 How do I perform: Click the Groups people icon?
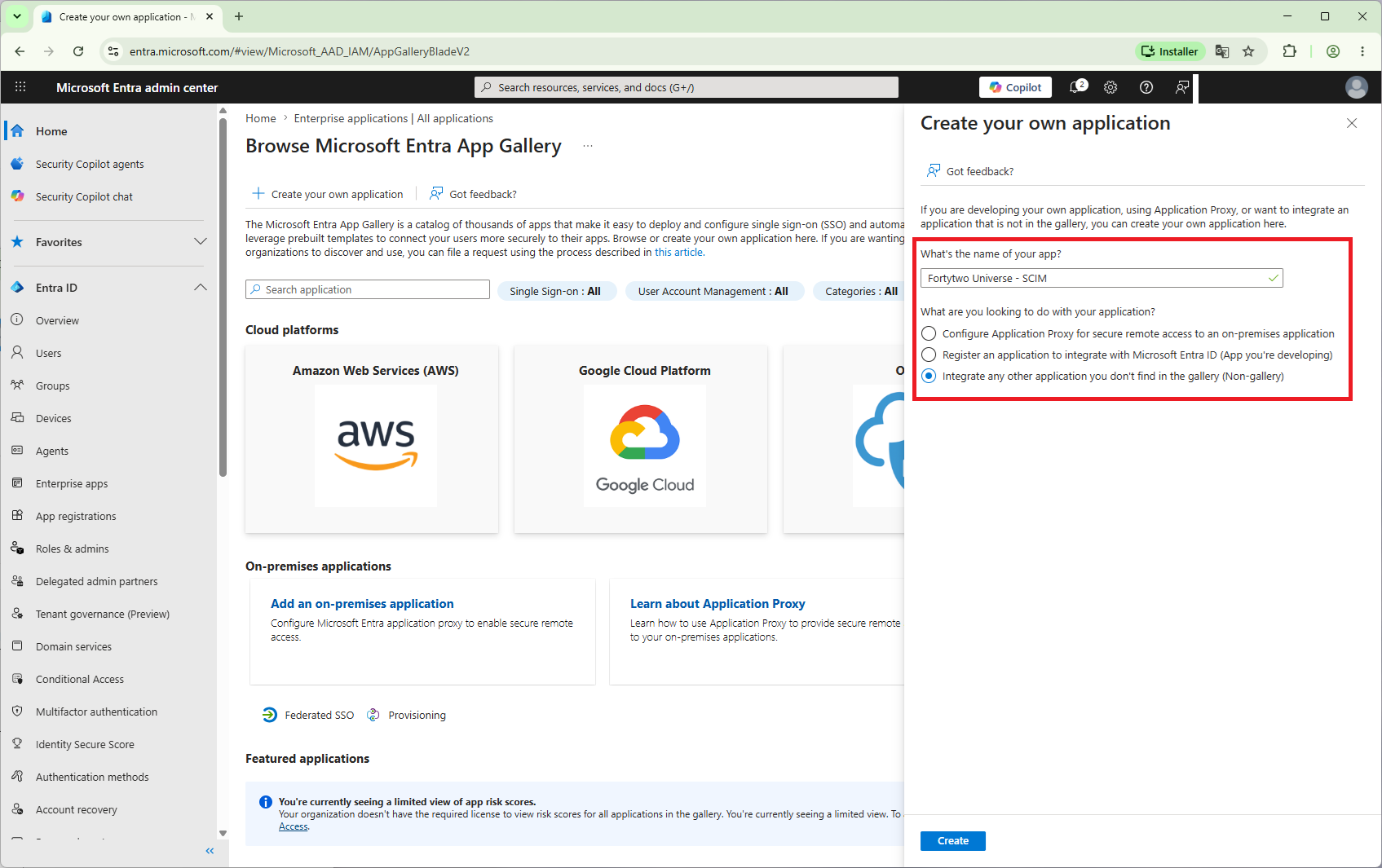pos(17,385)
